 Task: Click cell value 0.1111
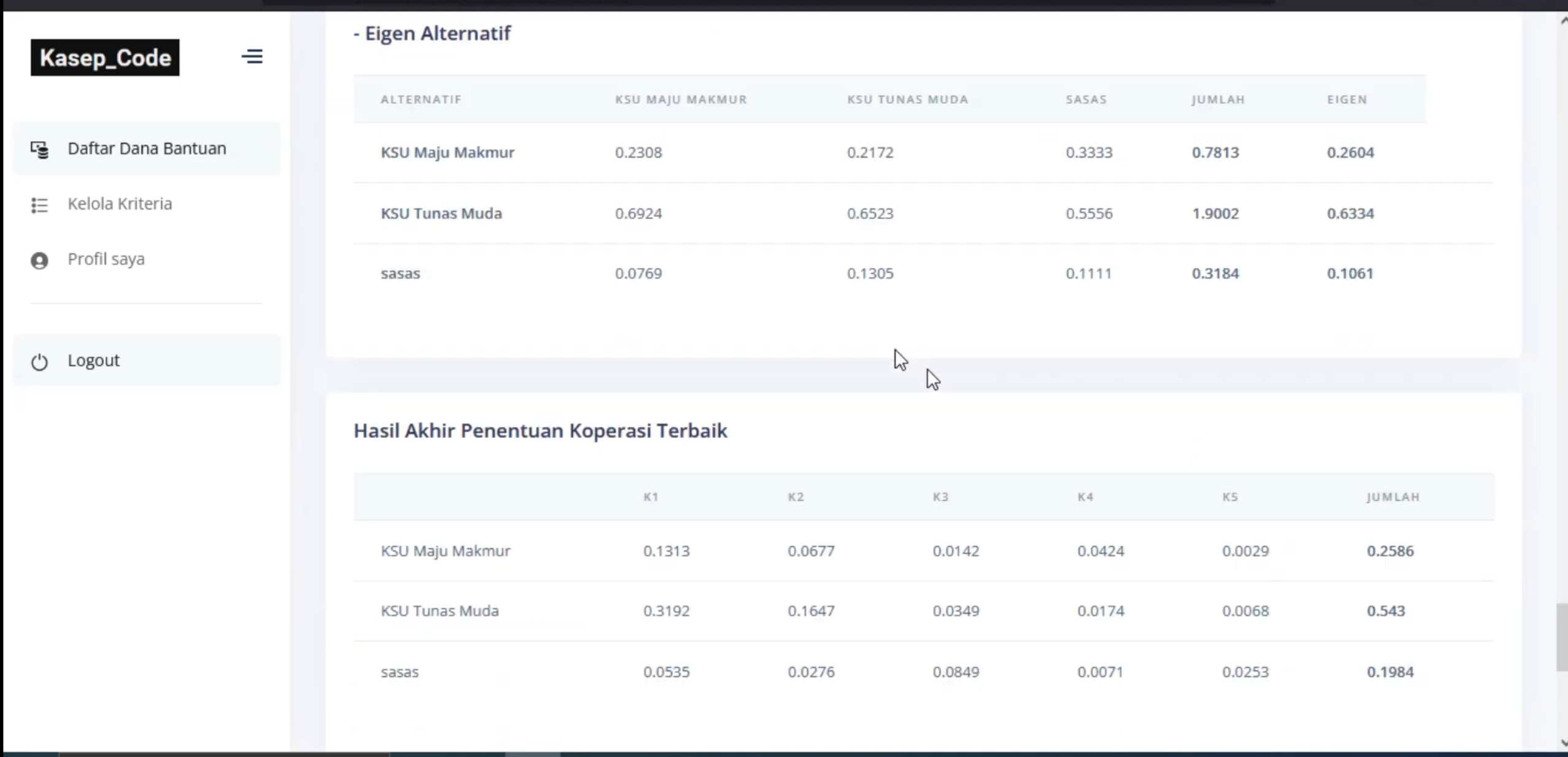pyautogui.click(x=1088, y=274)
